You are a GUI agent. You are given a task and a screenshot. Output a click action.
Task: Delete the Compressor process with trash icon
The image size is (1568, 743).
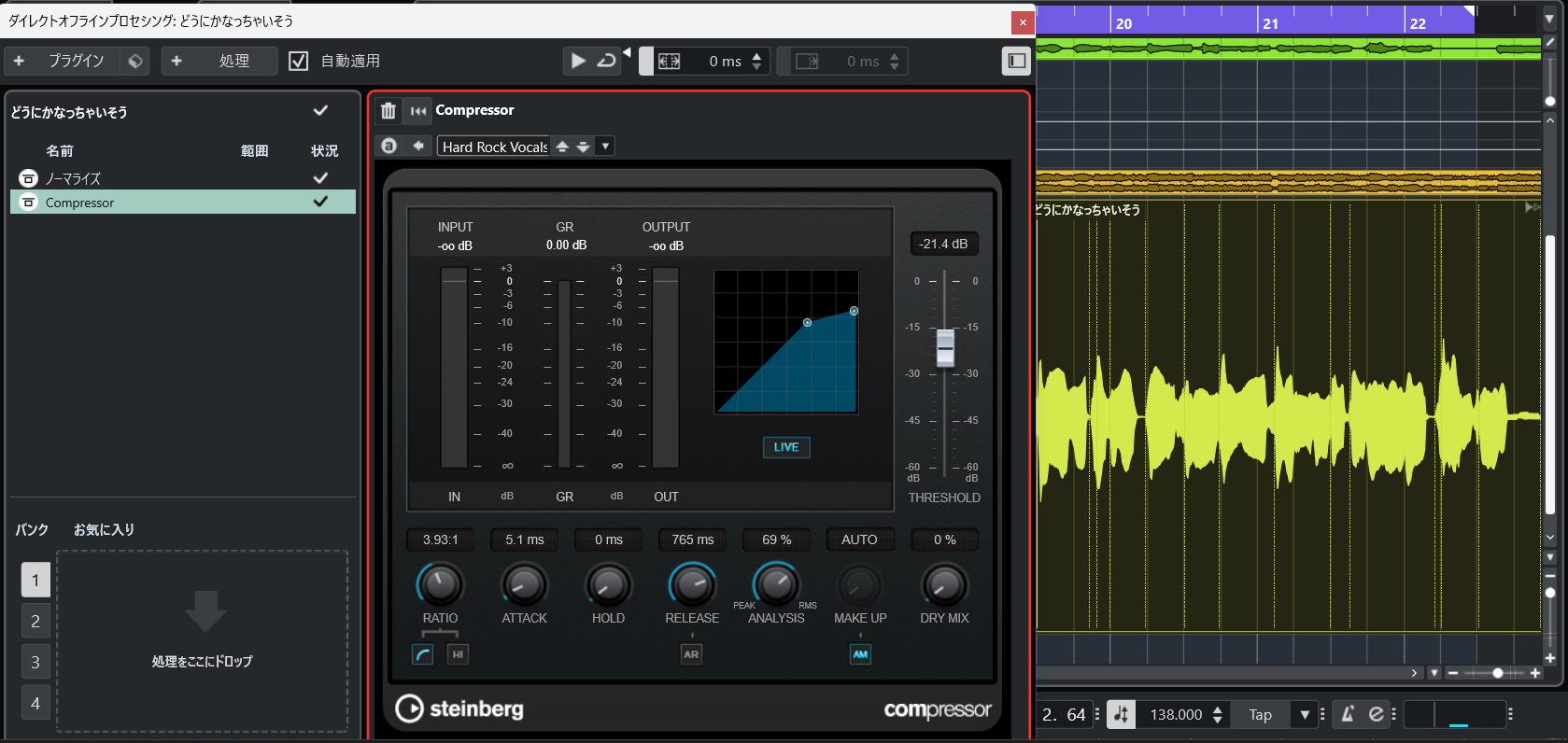pyautogui.click(x=388, y=111)
